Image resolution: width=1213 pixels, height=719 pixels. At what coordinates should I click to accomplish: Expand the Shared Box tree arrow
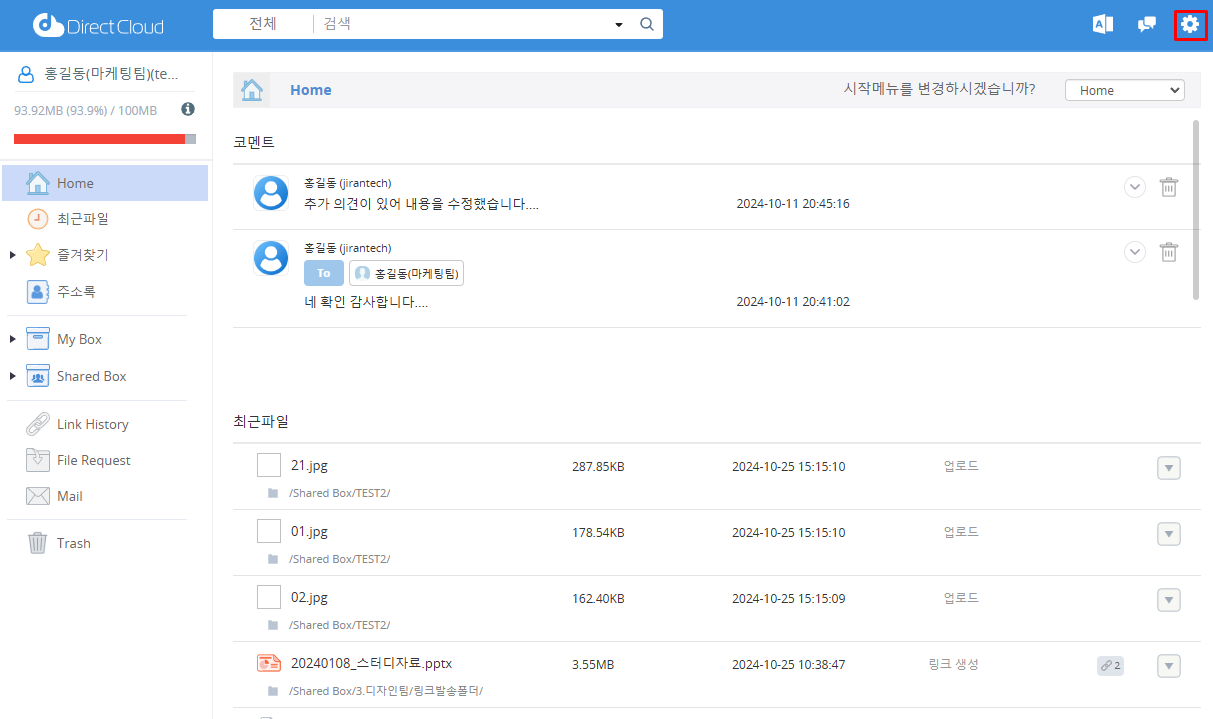13,377
